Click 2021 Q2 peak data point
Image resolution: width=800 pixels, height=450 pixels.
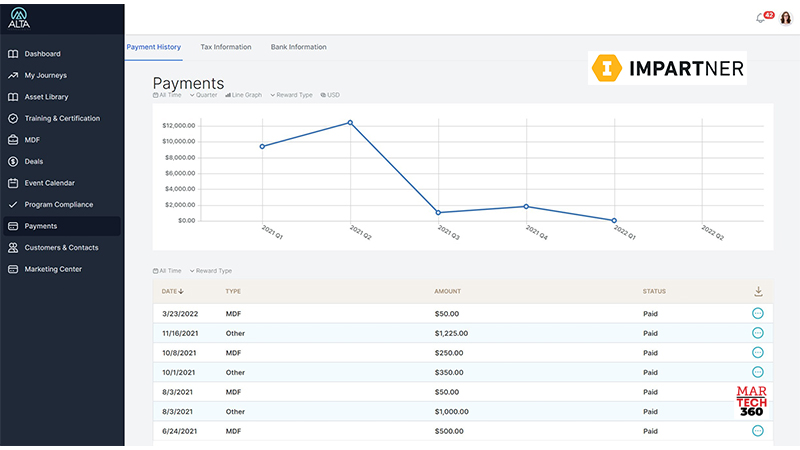coord(350,122)
